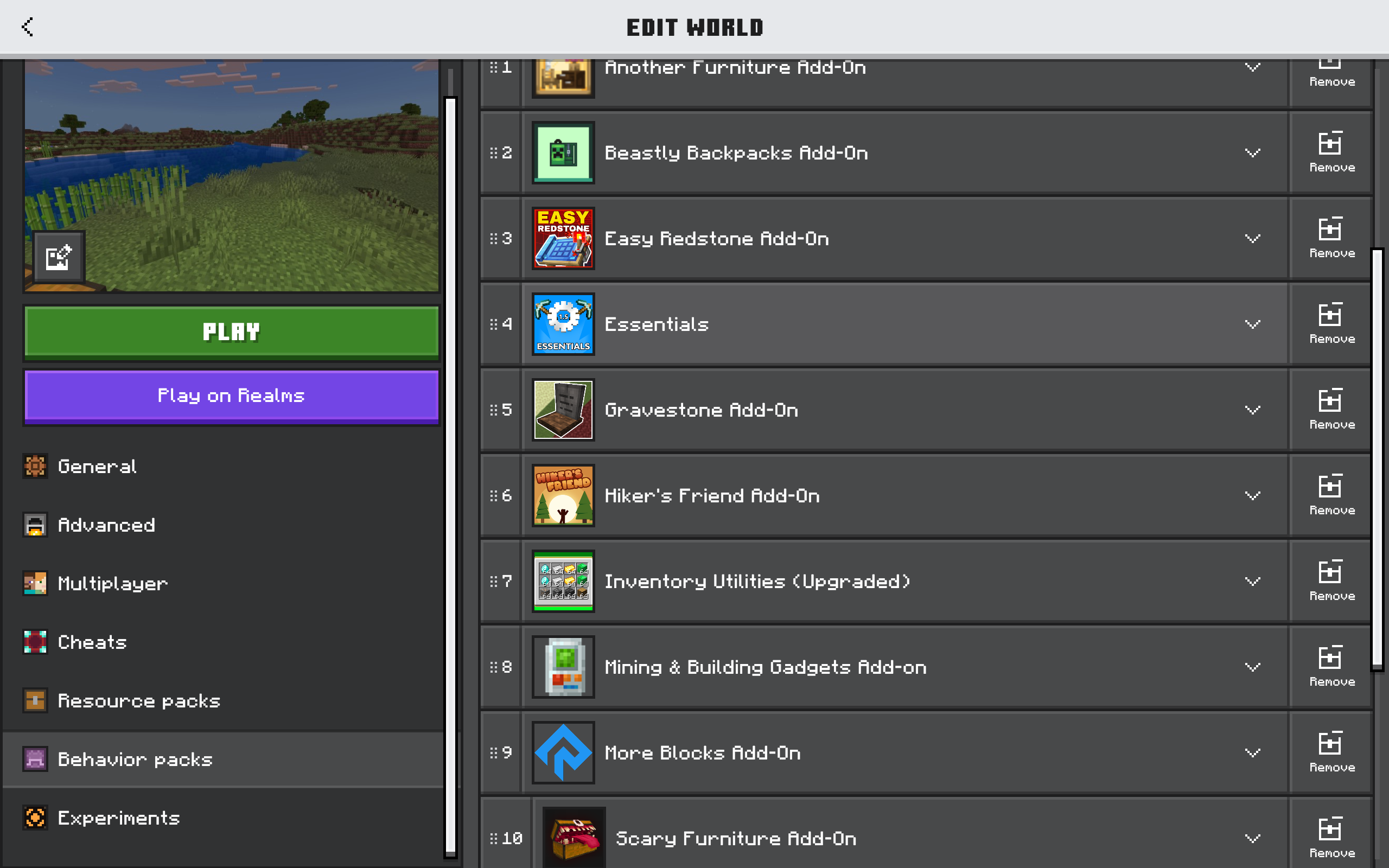1389x868 pixels.
Task: Open the Advanced settings section
Action: [222, 525]
